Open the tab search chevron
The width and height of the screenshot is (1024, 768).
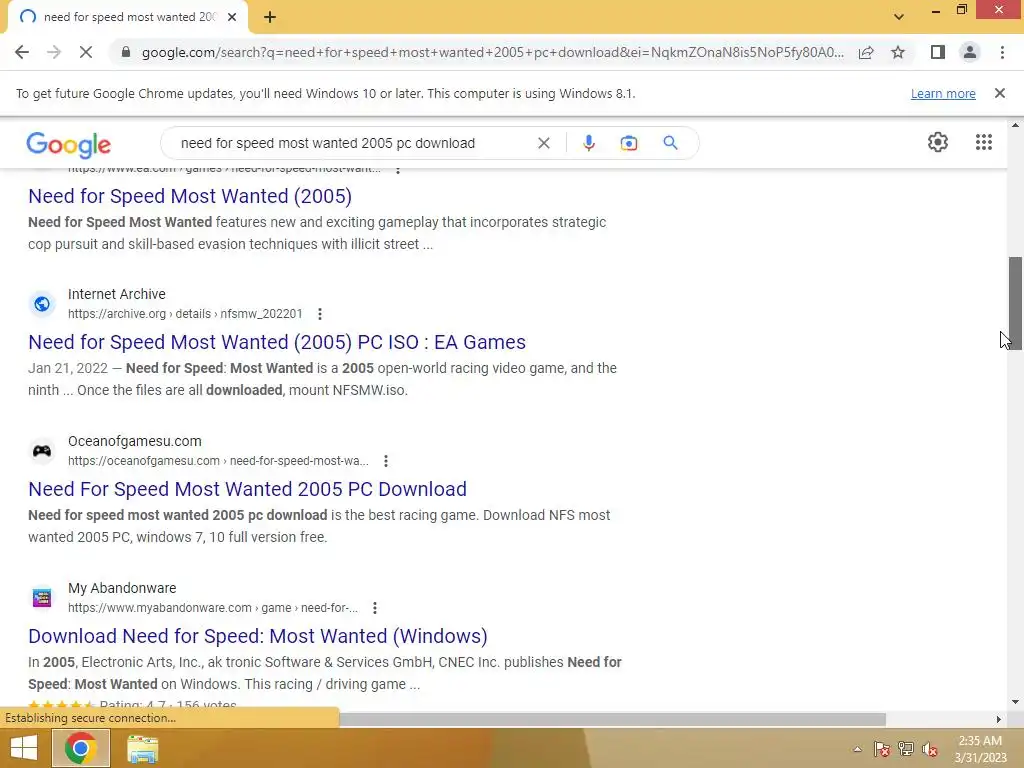pos(899,17)
